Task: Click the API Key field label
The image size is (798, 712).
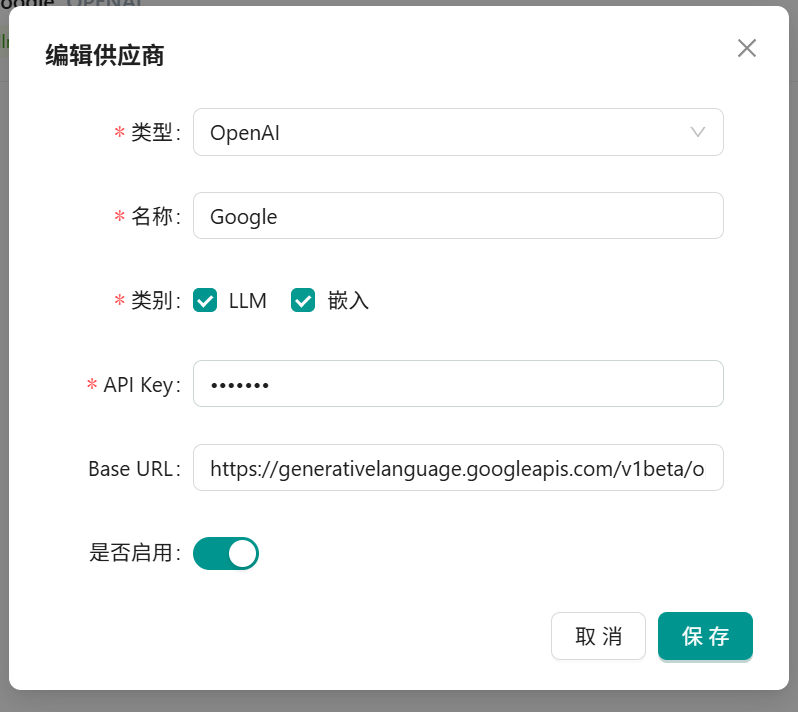Action: (138, 384)
